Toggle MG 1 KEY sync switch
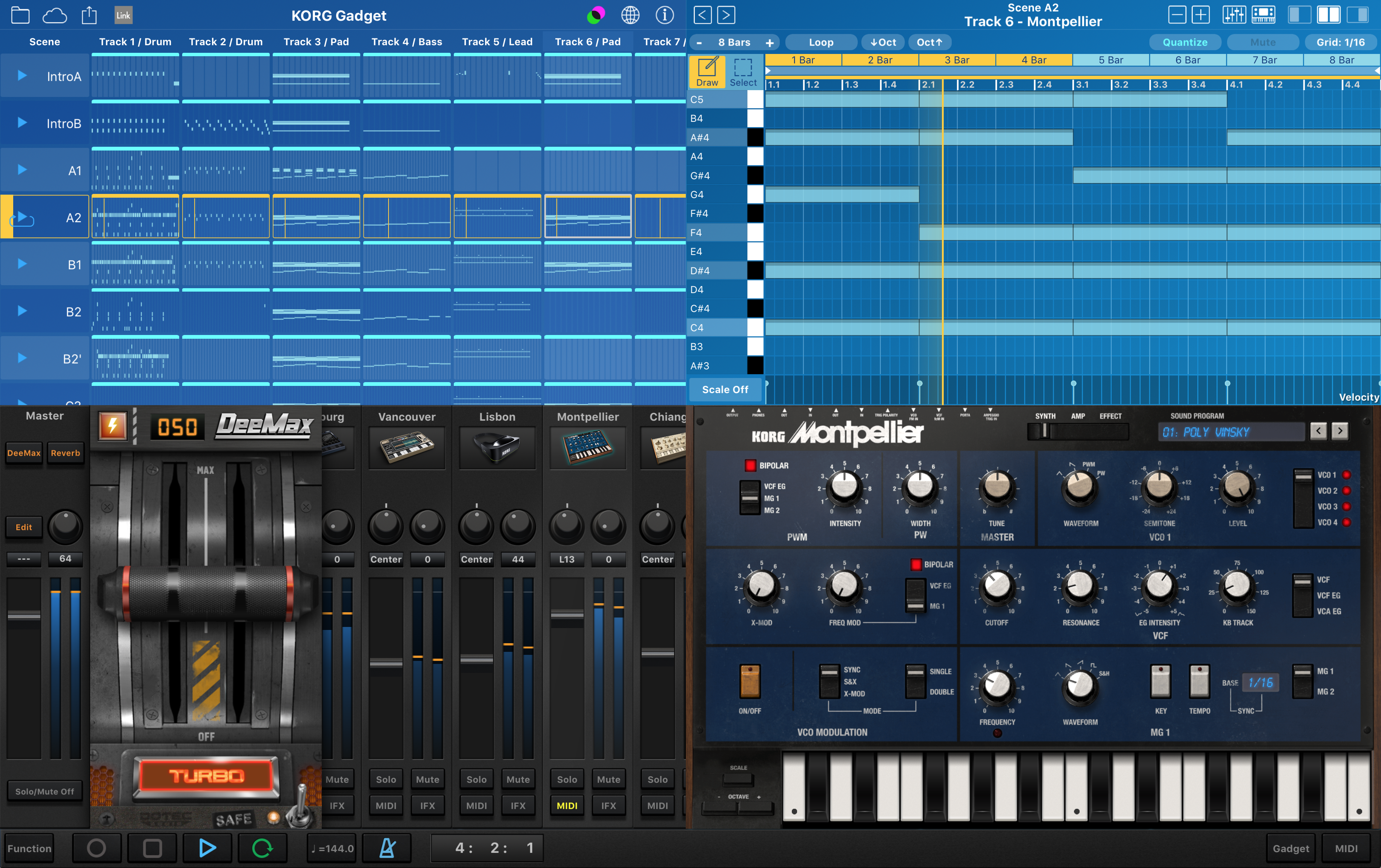1381x868 pixels. click(1160, 682)
